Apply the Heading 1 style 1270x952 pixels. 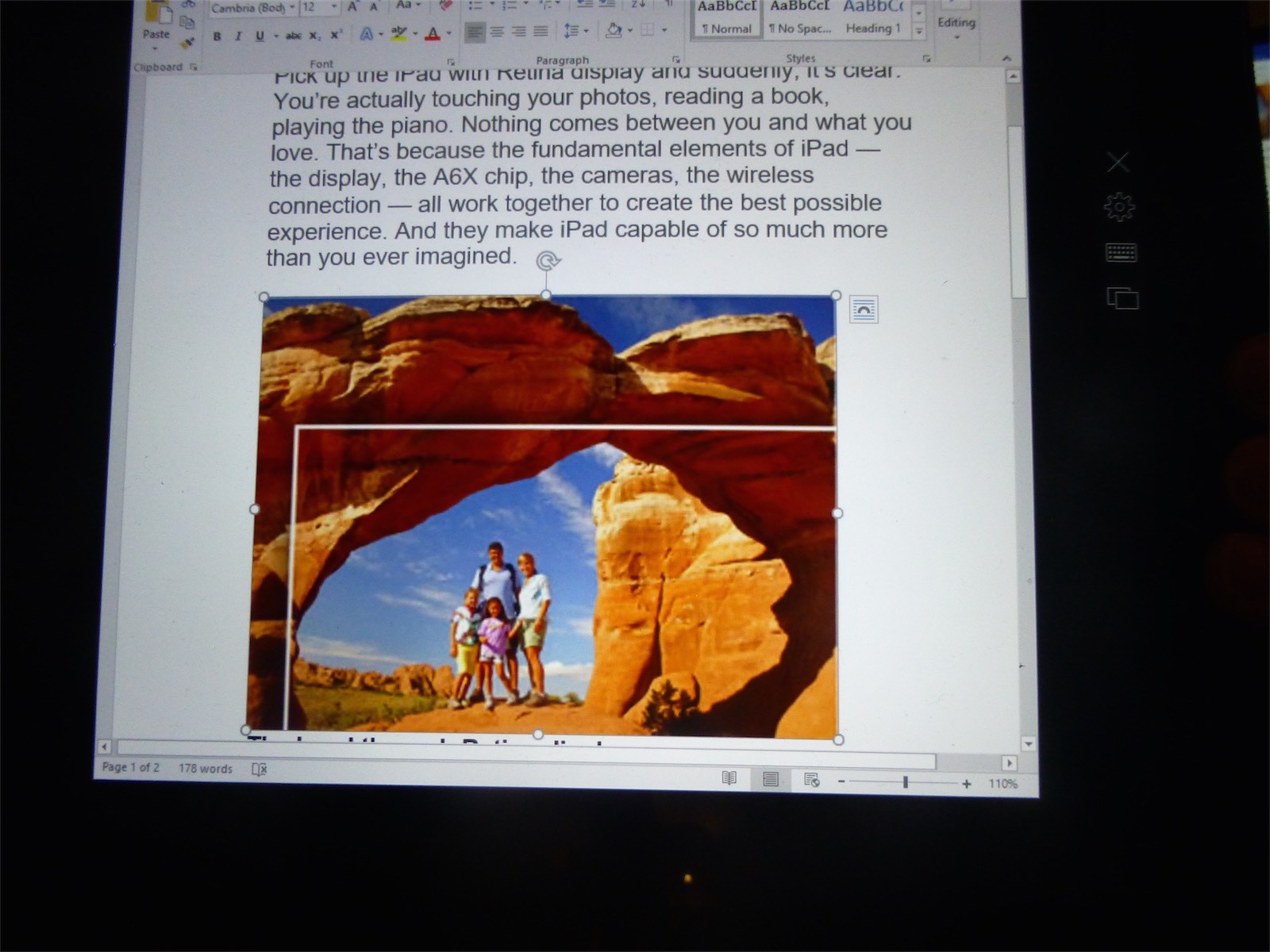[x=873, y=17]
